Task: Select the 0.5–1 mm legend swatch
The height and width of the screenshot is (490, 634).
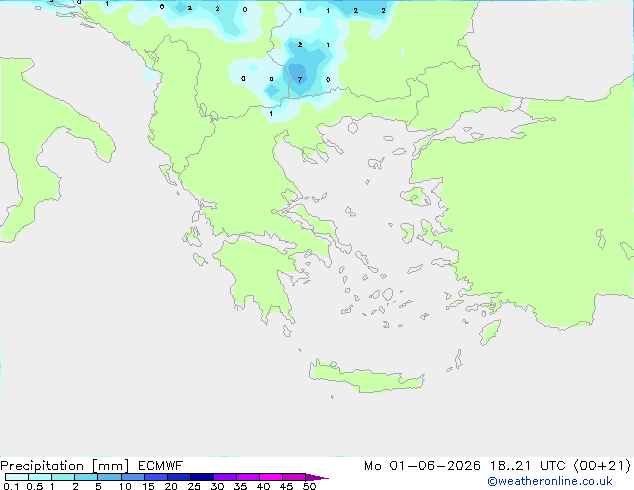Action: [40, 477]
